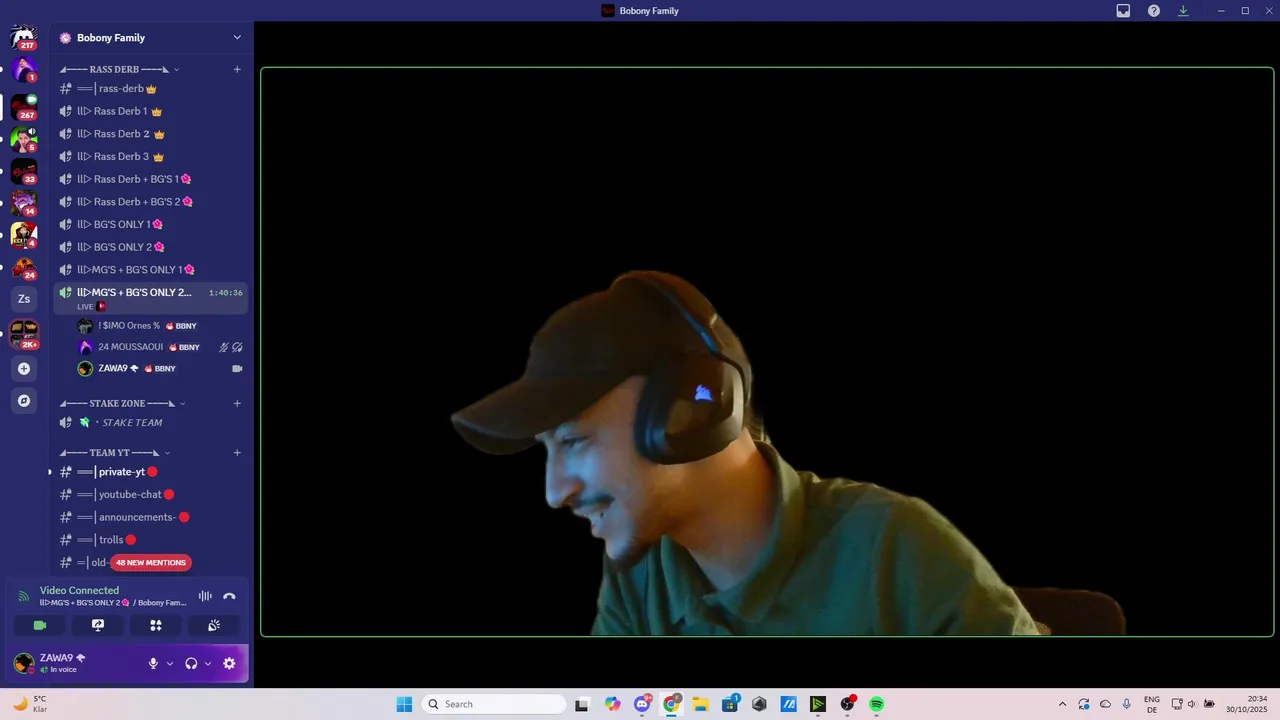
Task: Open User Settings gear
Action: (x=229, y=663)
